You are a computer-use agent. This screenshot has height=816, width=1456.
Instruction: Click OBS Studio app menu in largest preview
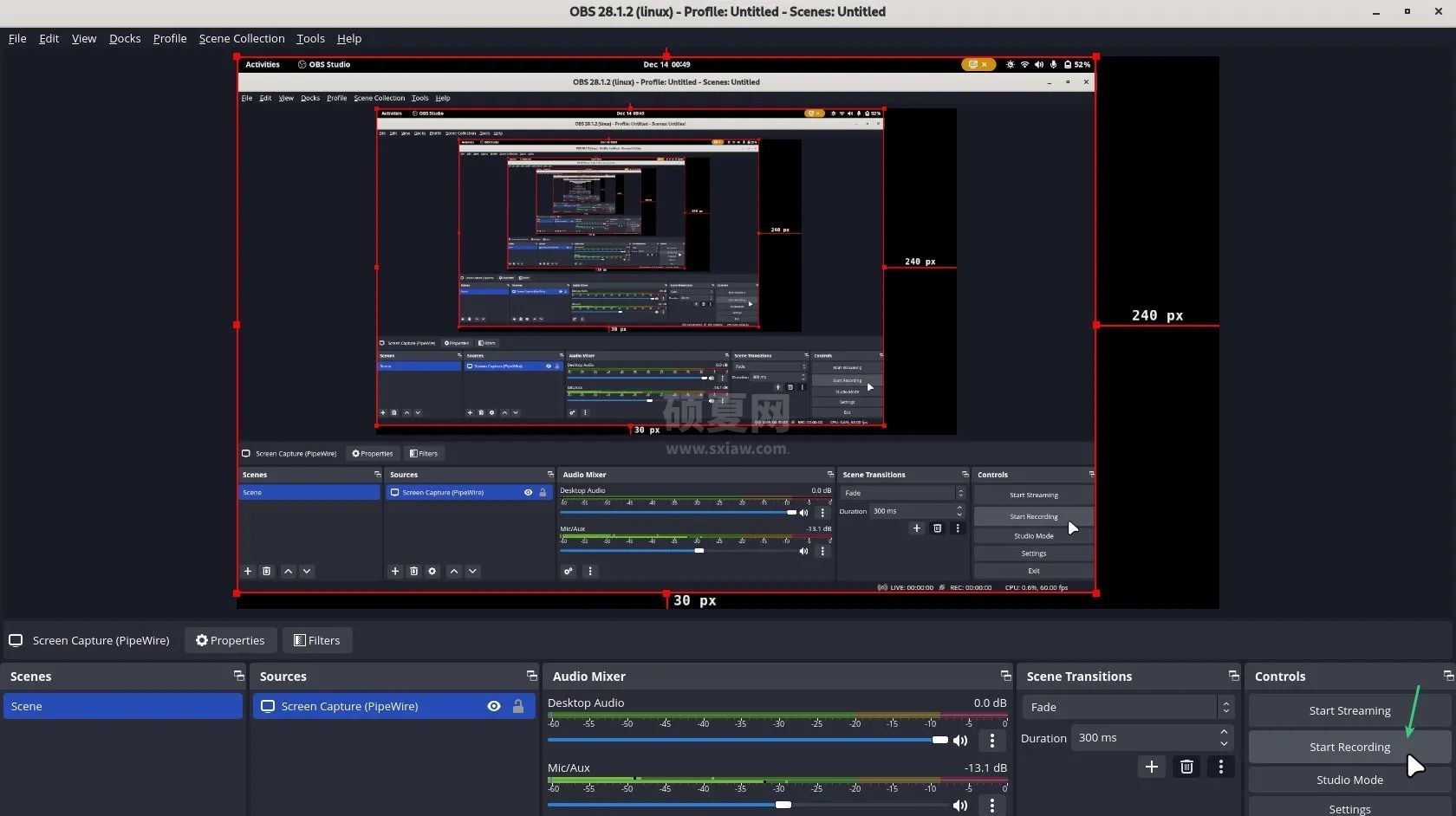[x=324, y=64]
